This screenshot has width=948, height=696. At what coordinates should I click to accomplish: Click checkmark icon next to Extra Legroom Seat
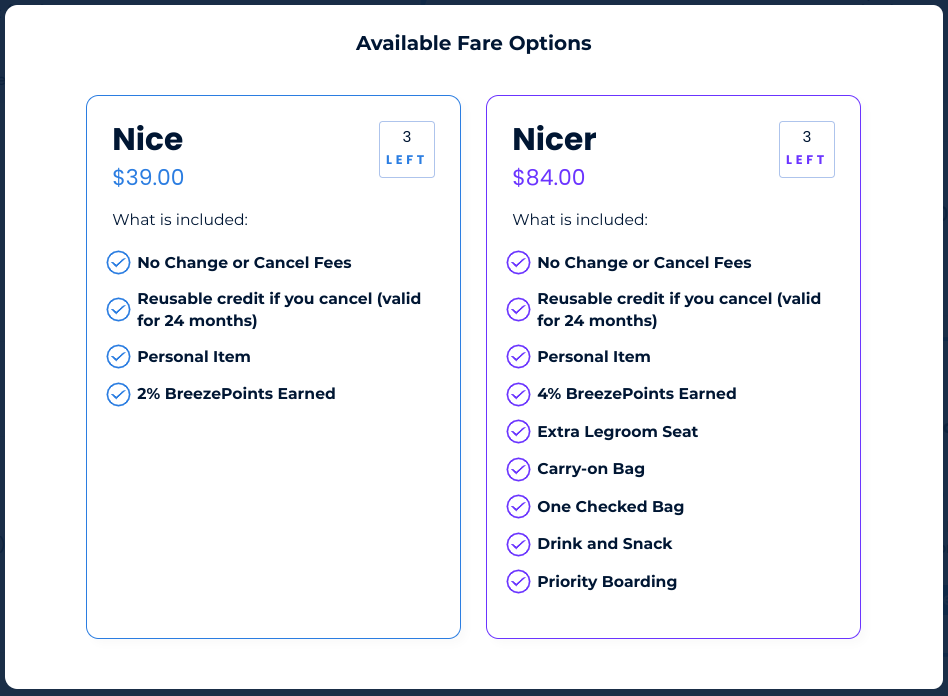[518, 432]
